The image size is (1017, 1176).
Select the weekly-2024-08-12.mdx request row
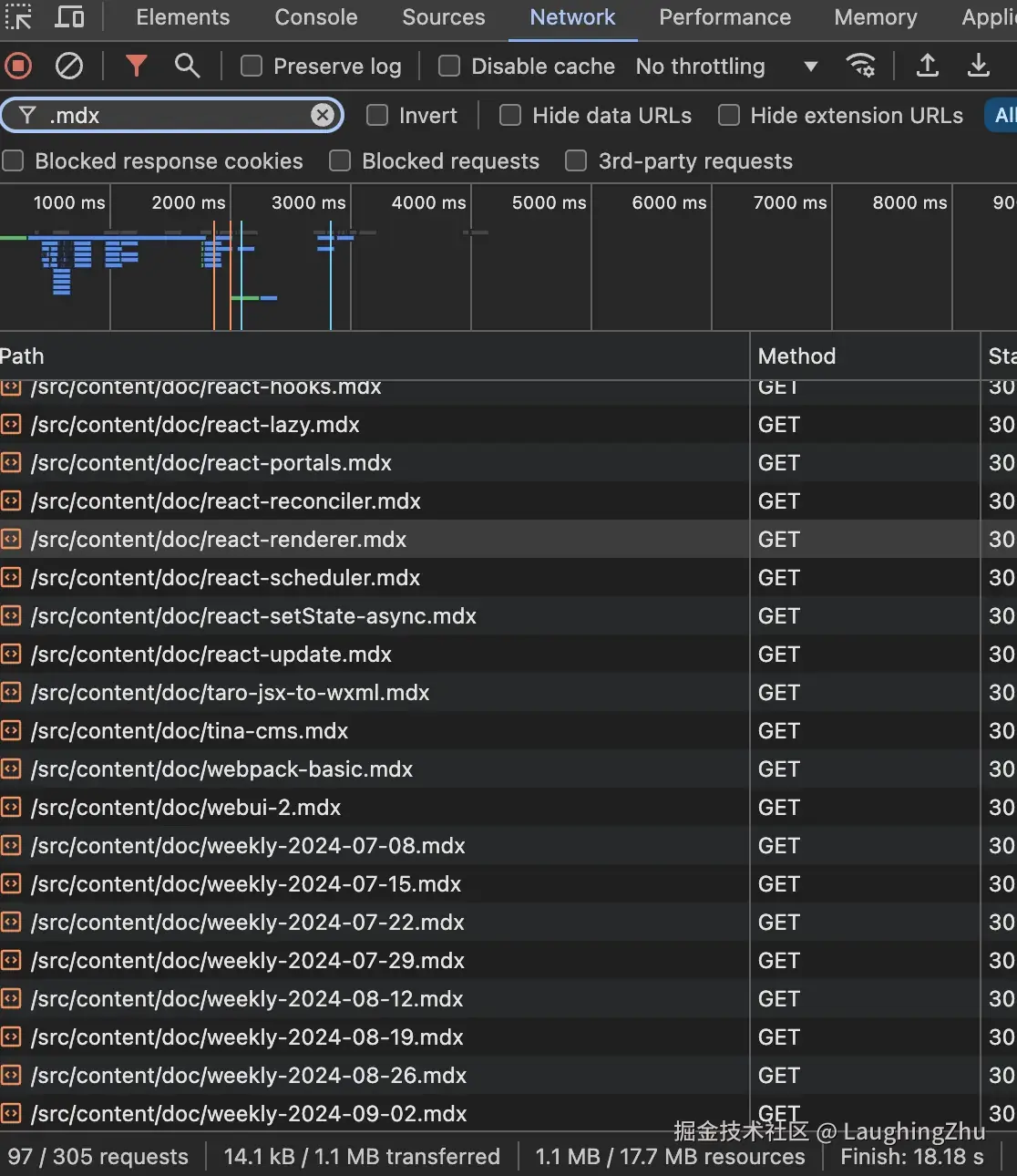coord(508,999)
